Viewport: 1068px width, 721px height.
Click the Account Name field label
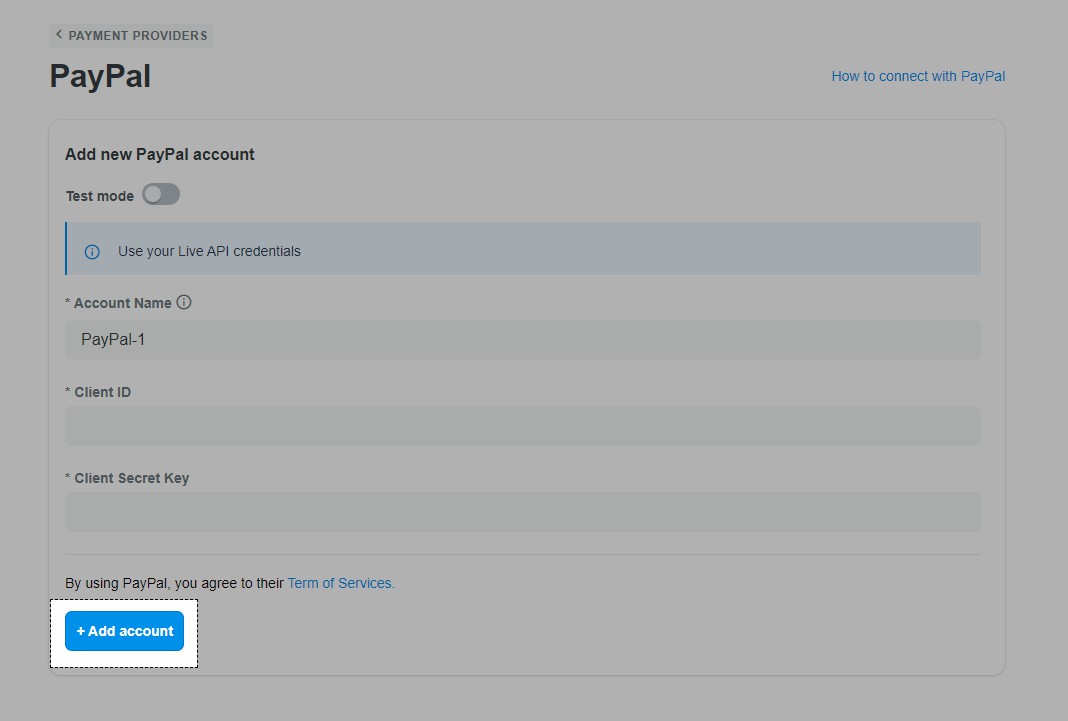(x=122, y=303)
